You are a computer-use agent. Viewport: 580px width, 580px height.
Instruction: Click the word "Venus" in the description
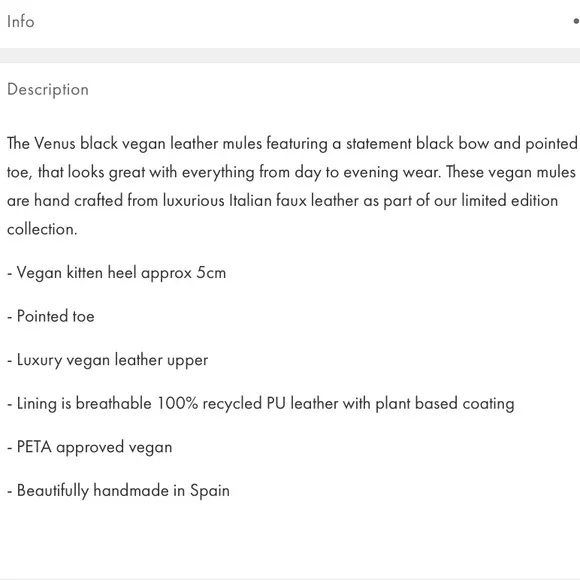(x=55, y=144)
